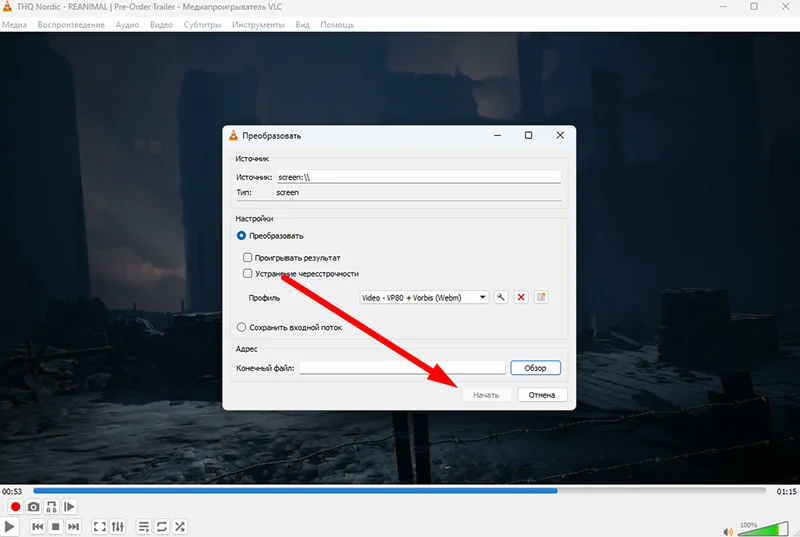The height and width of the screenshot is (537, 800).
Task: Delete selected profile with red X
Action: click(x=521, y=297)
